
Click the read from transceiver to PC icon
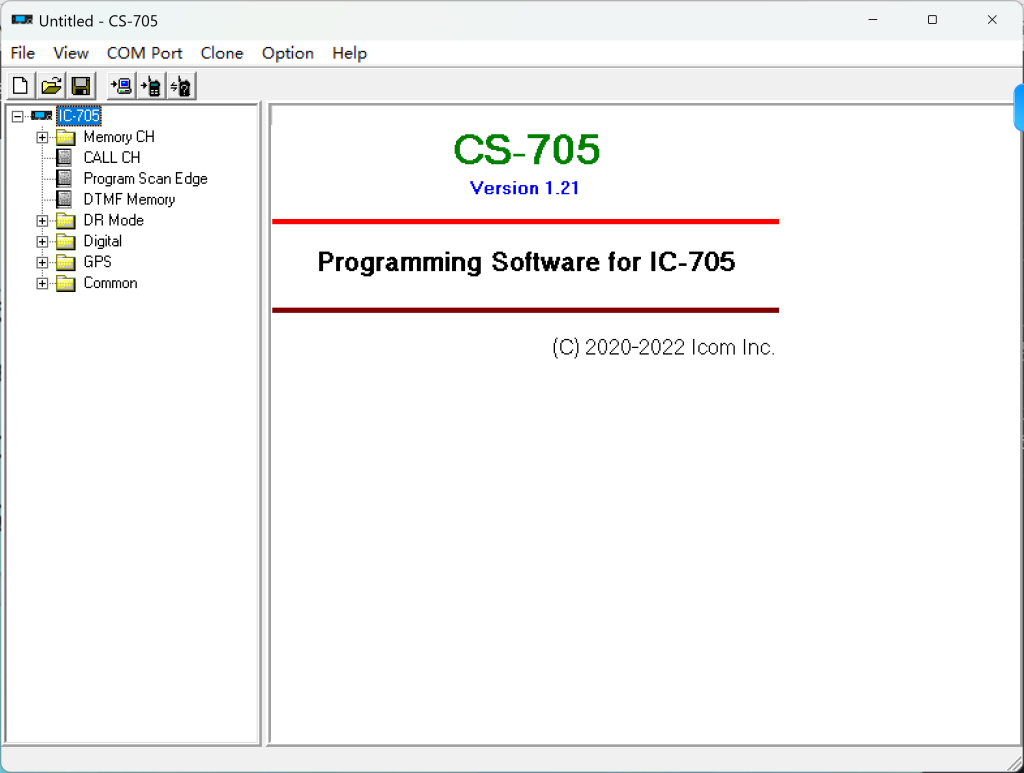tap(121, 86)
